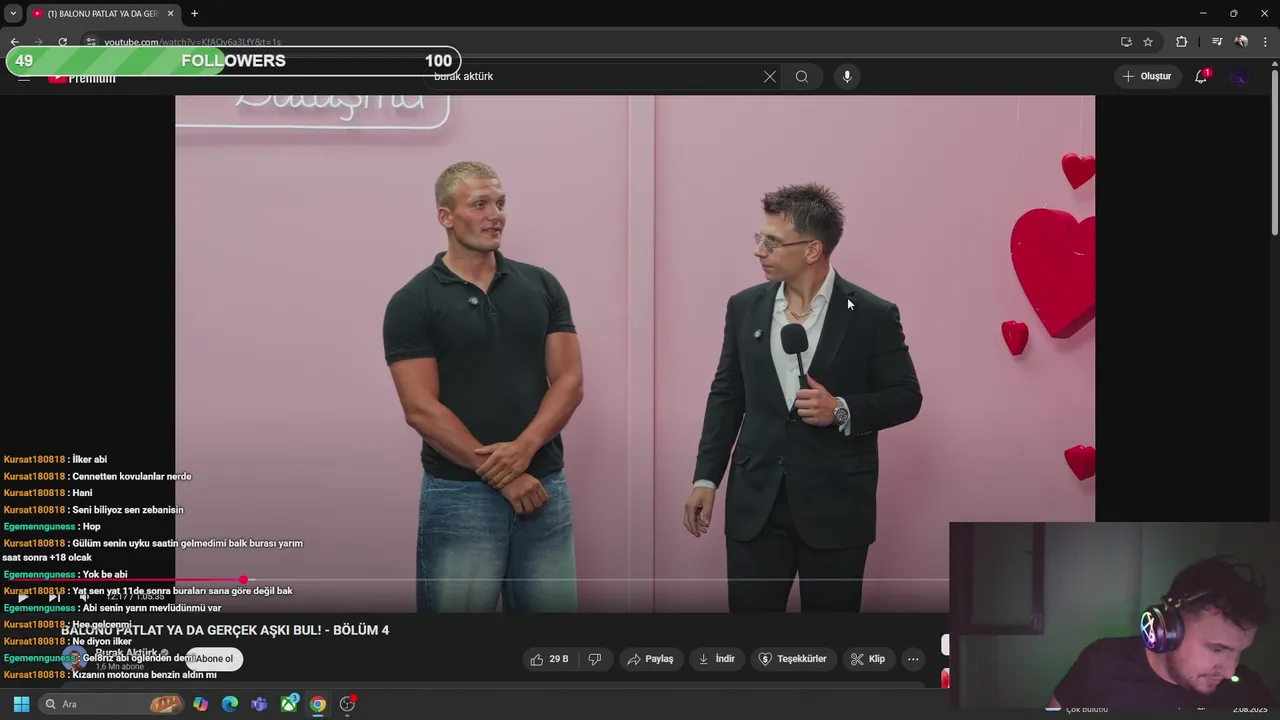
Task: Click the video title BALONU PATLAT text
Action: tap(225, 630)
